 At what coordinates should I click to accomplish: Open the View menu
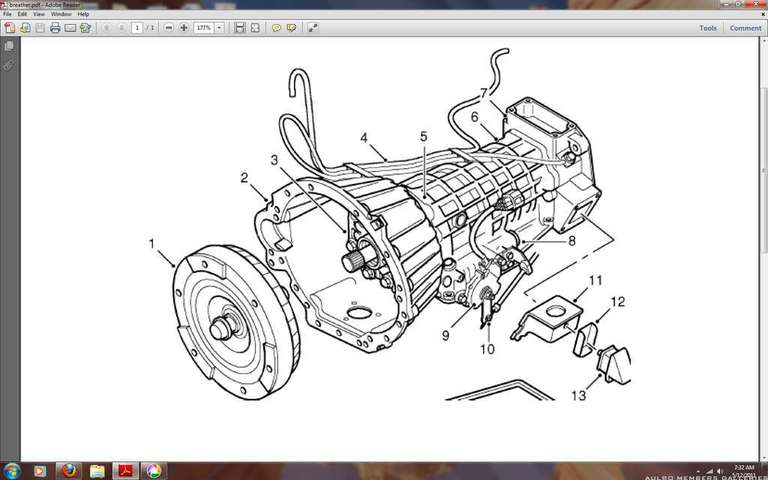(37, 14)
